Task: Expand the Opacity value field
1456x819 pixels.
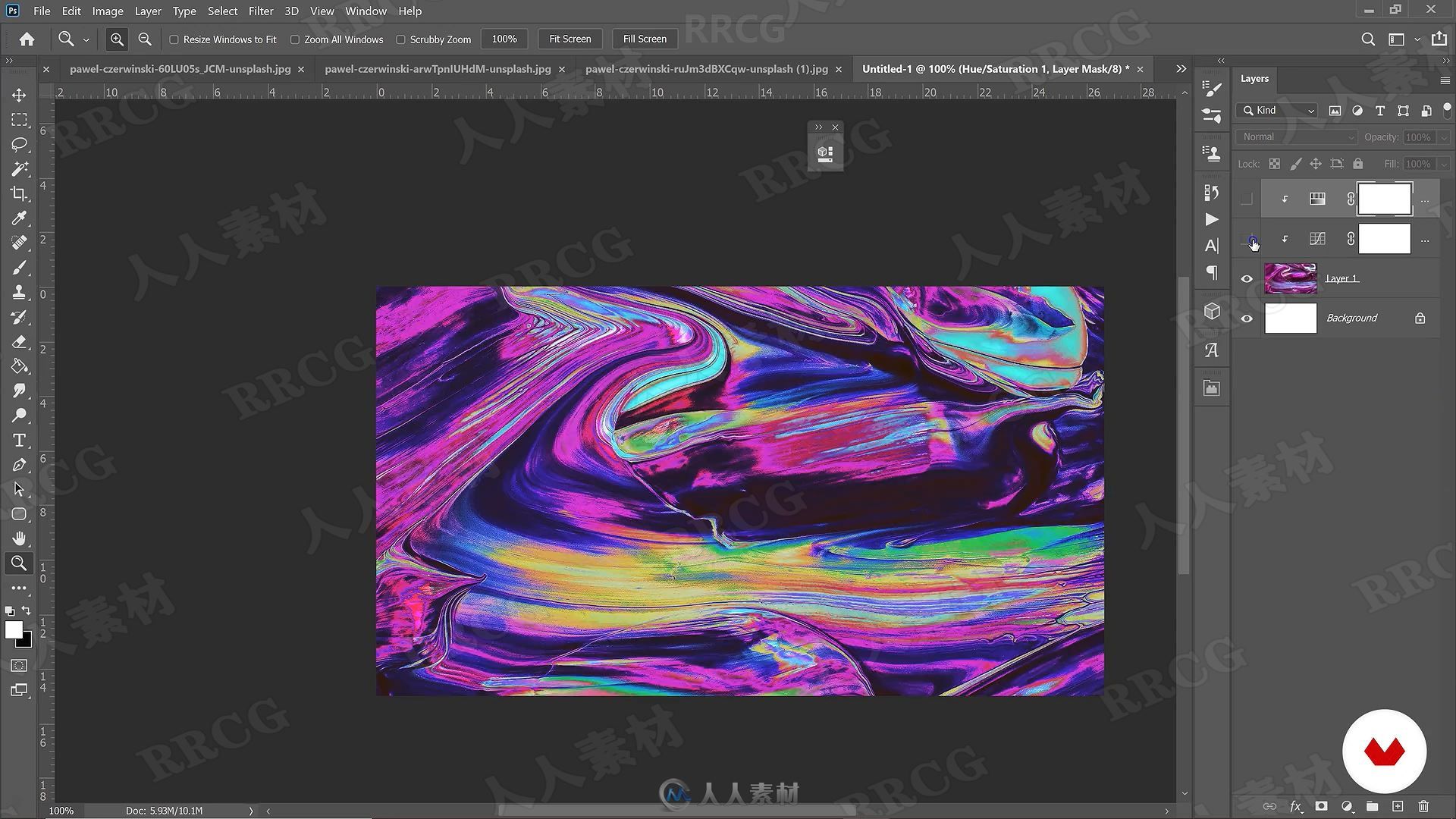Action: [x=1442, y=136]
